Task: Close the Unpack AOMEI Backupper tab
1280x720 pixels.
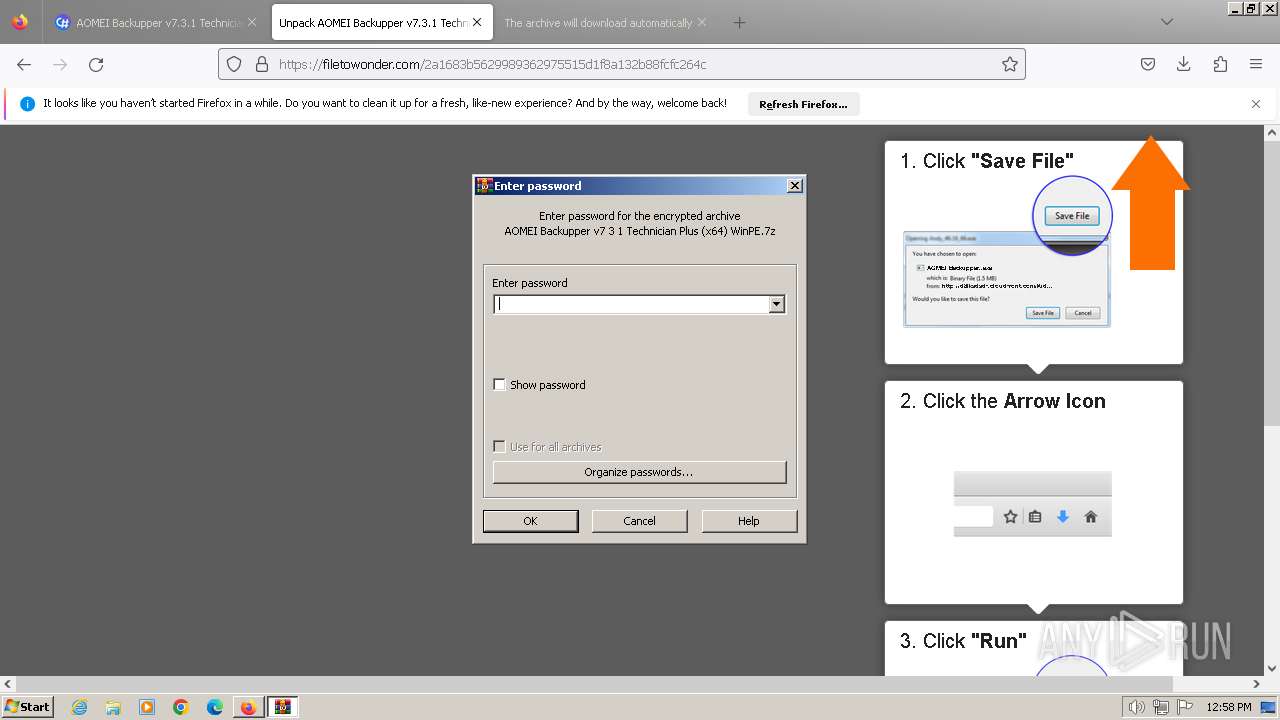Action: click(477, 22)
